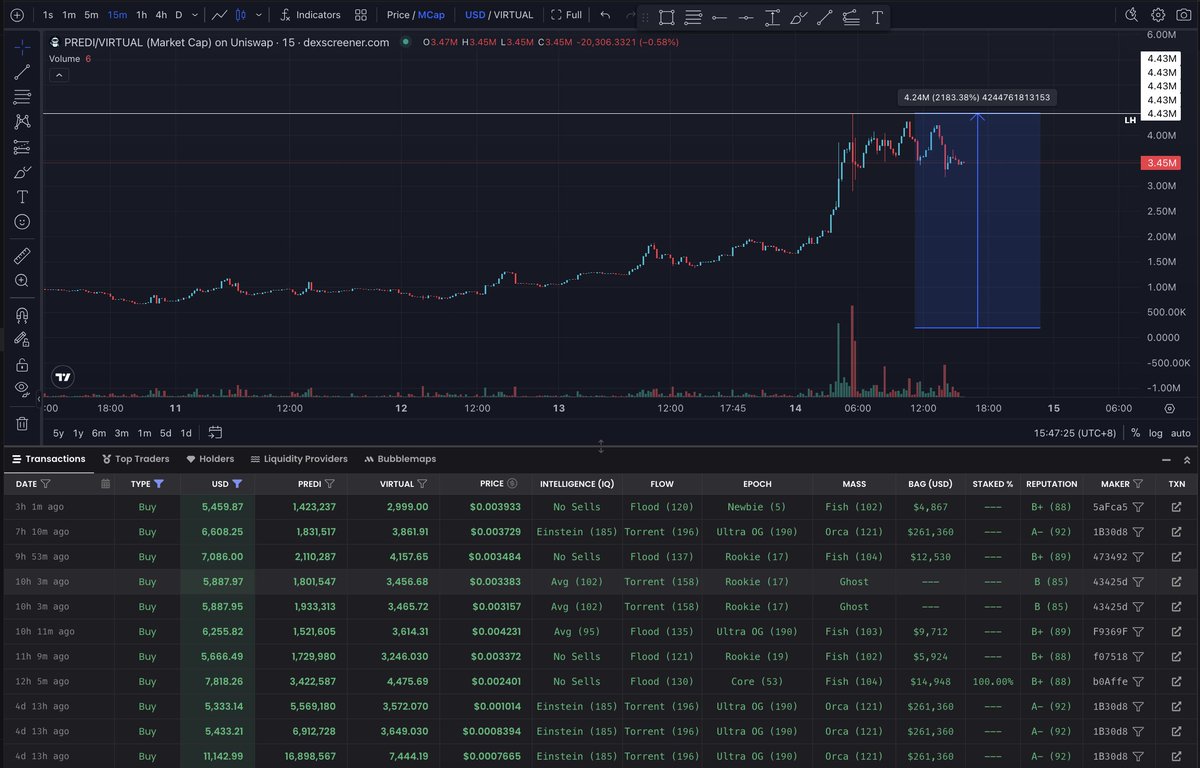Activate the zoom in tool
The height and width of the screenshot is (768, 1200).
click(x=22, y=281)
